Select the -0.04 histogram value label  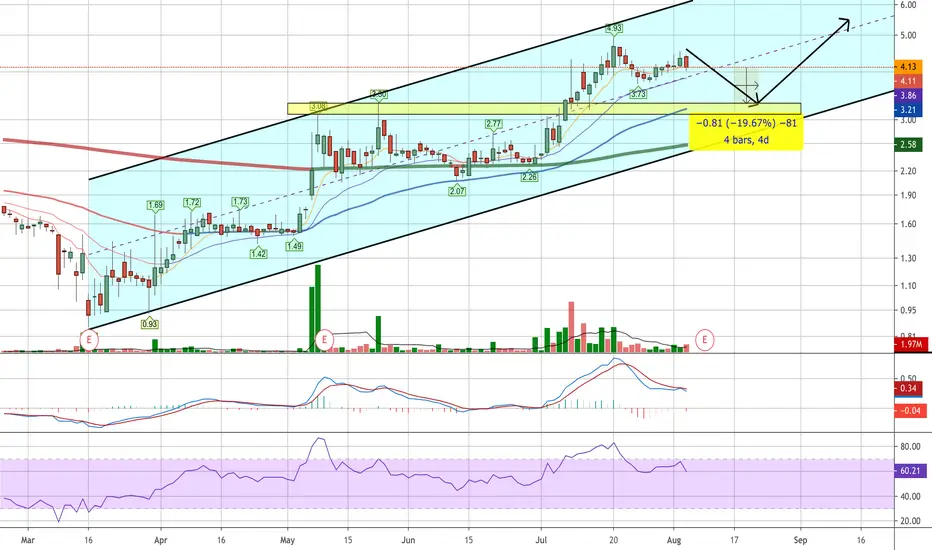pos(910,410)
